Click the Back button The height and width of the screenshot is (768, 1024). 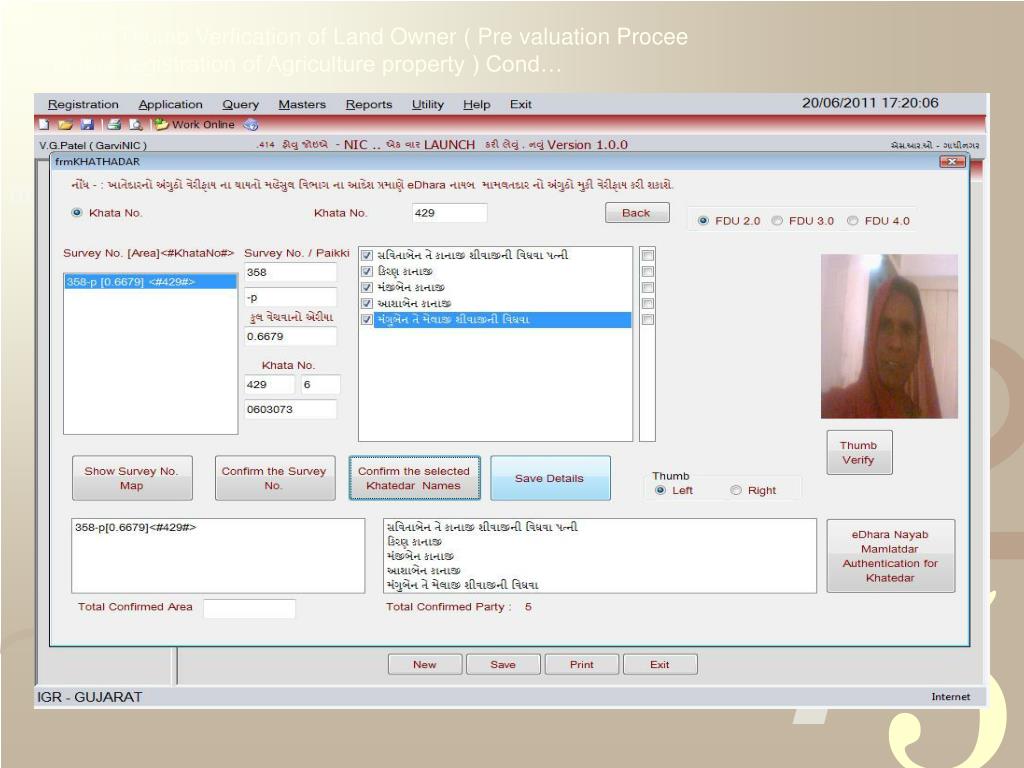637,213
